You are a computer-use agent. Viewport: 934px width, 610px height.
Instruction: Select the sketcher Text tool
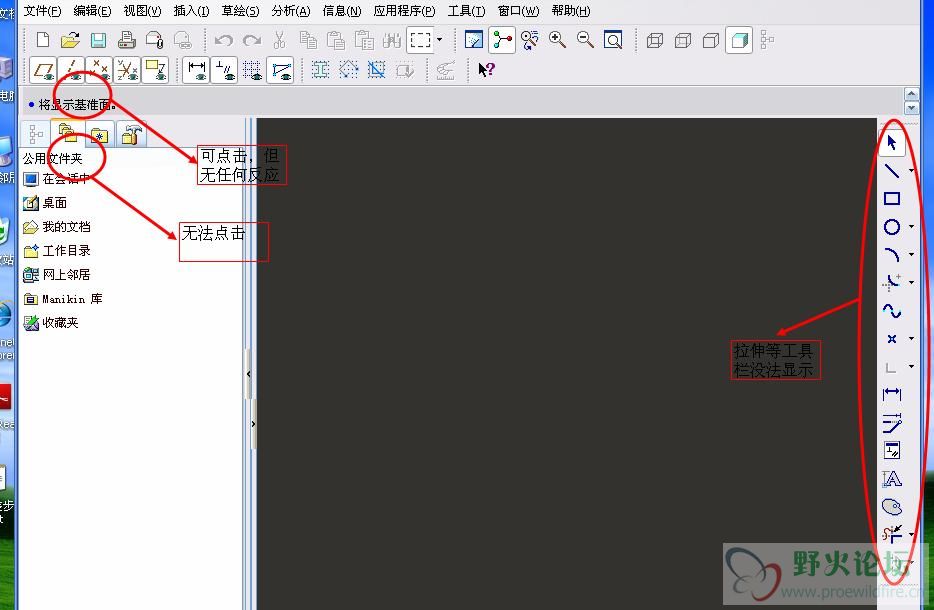(892, 478)
